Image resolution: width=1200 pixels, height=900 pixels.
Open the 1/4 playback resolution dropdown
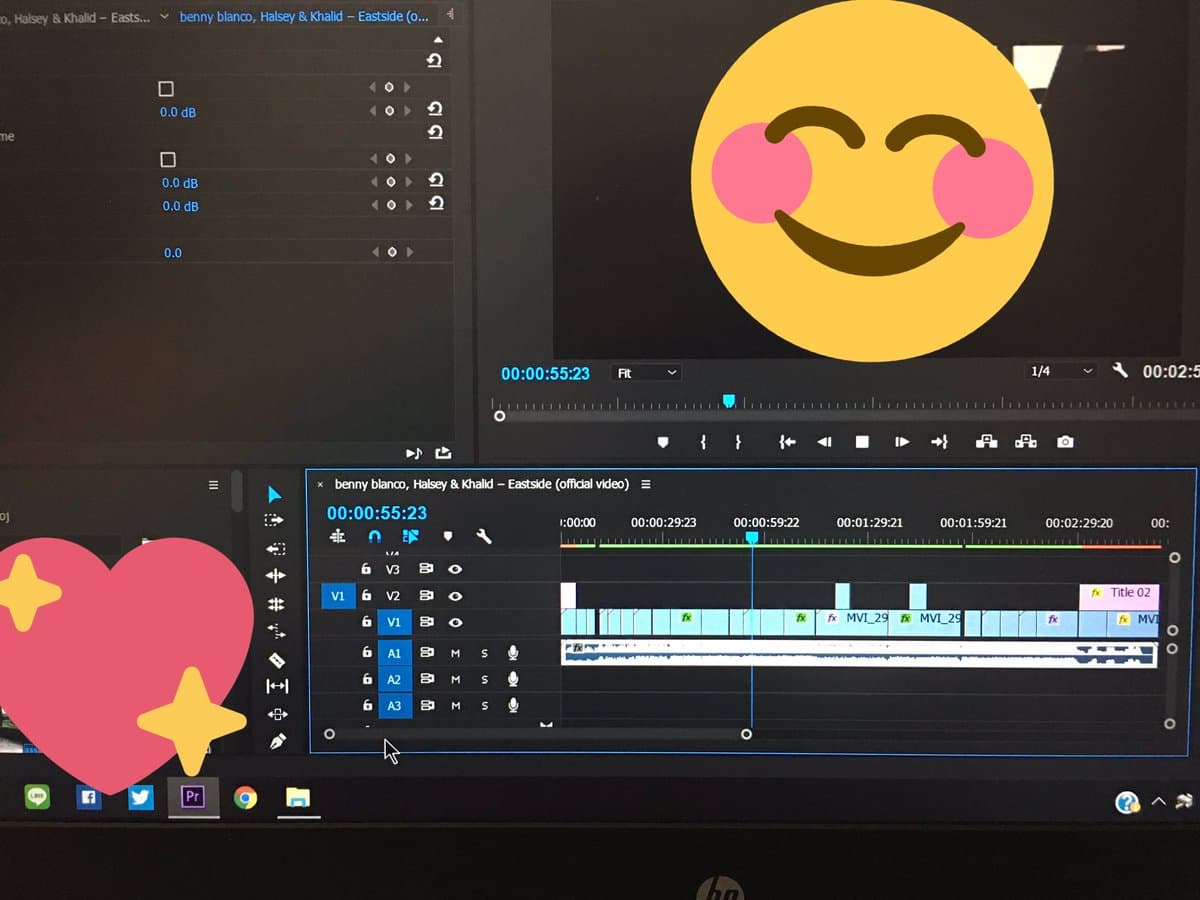pos(1060,371)
